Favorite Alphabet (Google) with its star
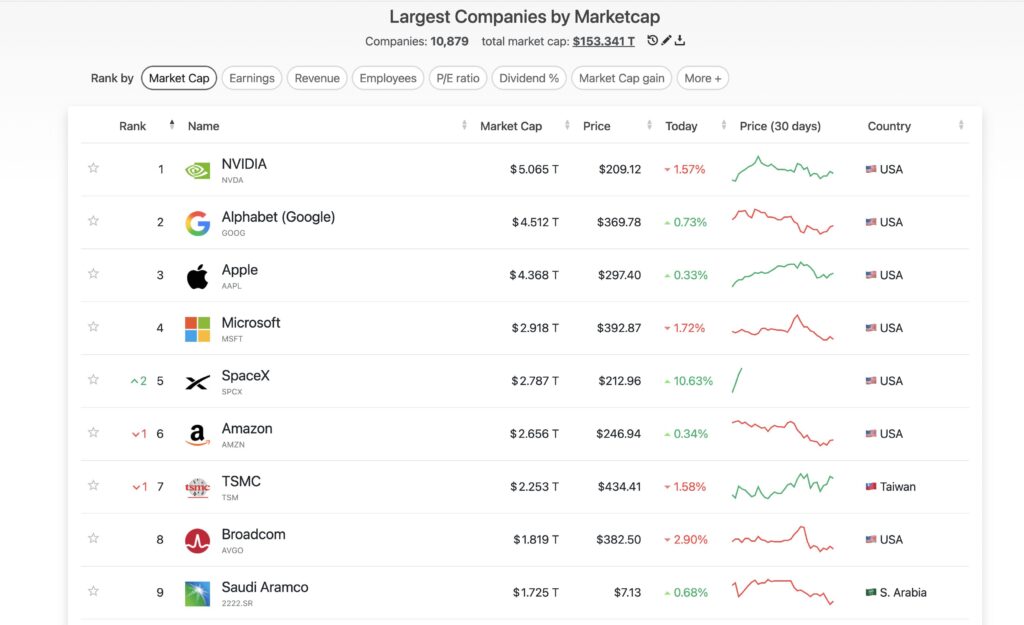 (x=93, y=221)
